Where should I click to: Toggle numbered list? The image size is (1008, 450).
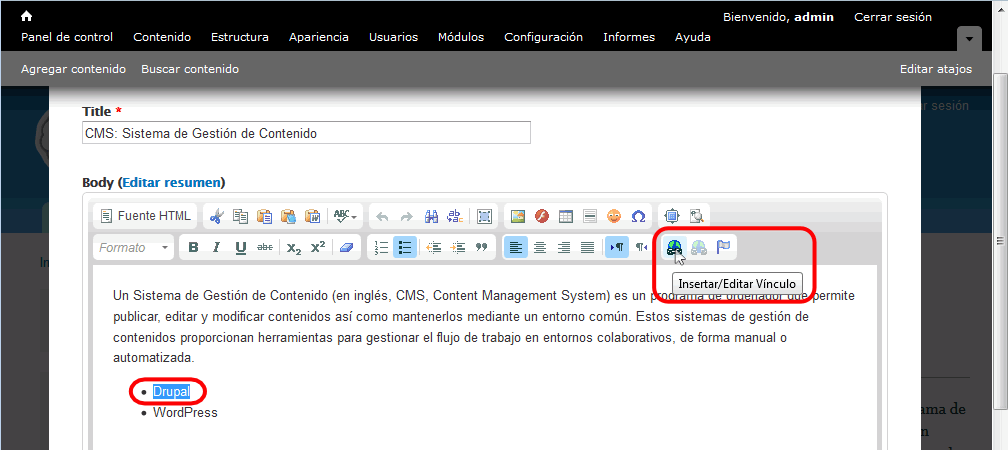pyautogui.click(x=381, y=248)
